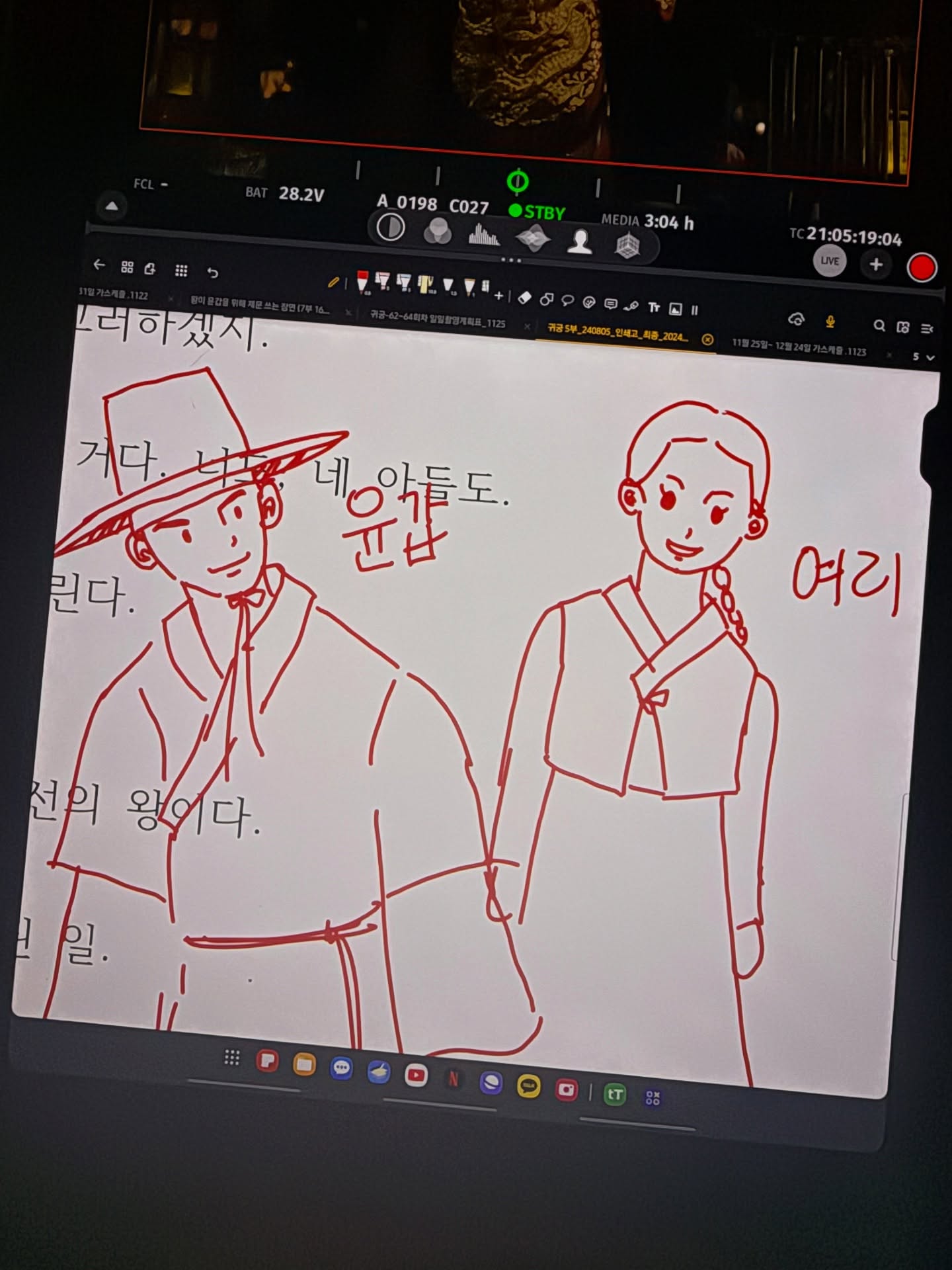
Task: Click the BAT 28.2V readout
Action: pyautogui.click(x=285, y=194)
